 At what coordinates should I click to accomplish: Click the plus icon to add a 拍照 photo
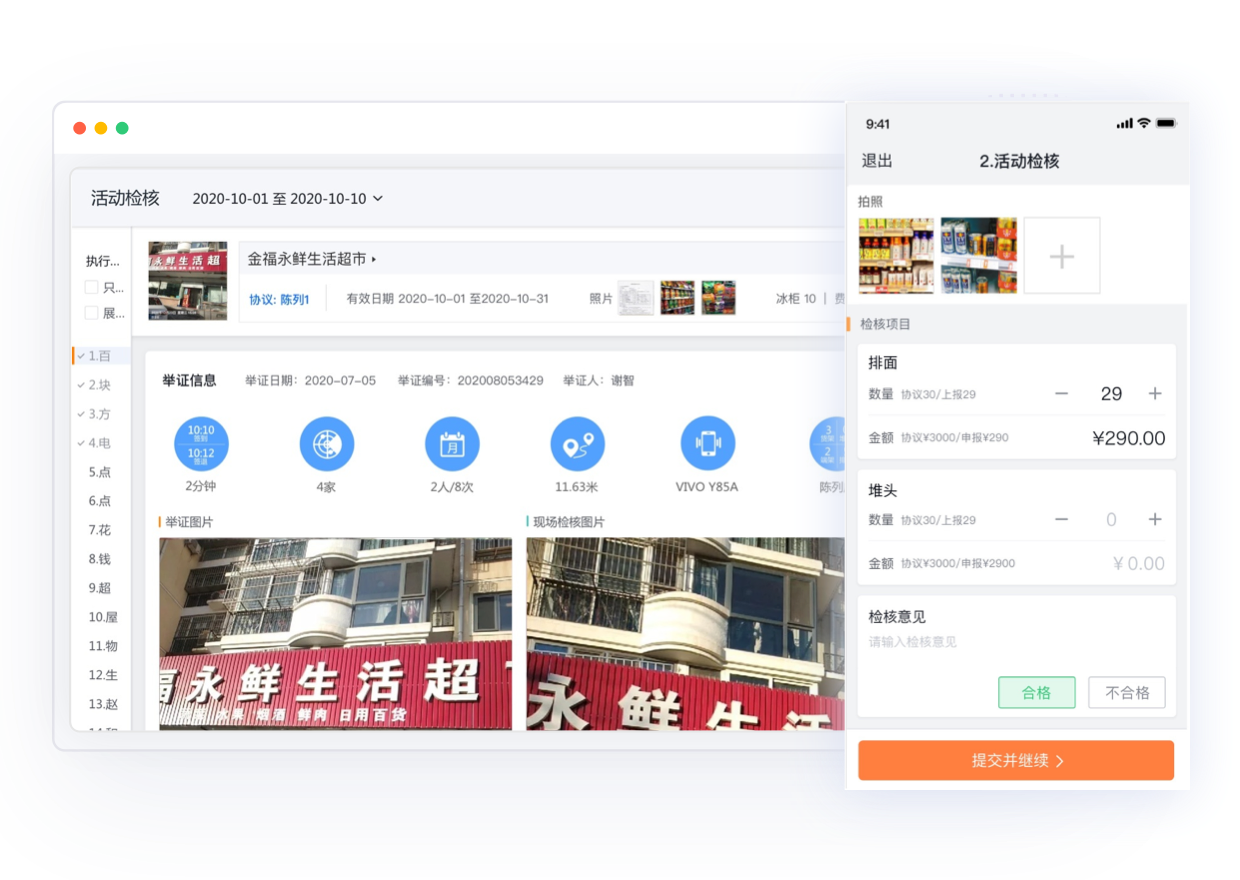point(1061,255)
